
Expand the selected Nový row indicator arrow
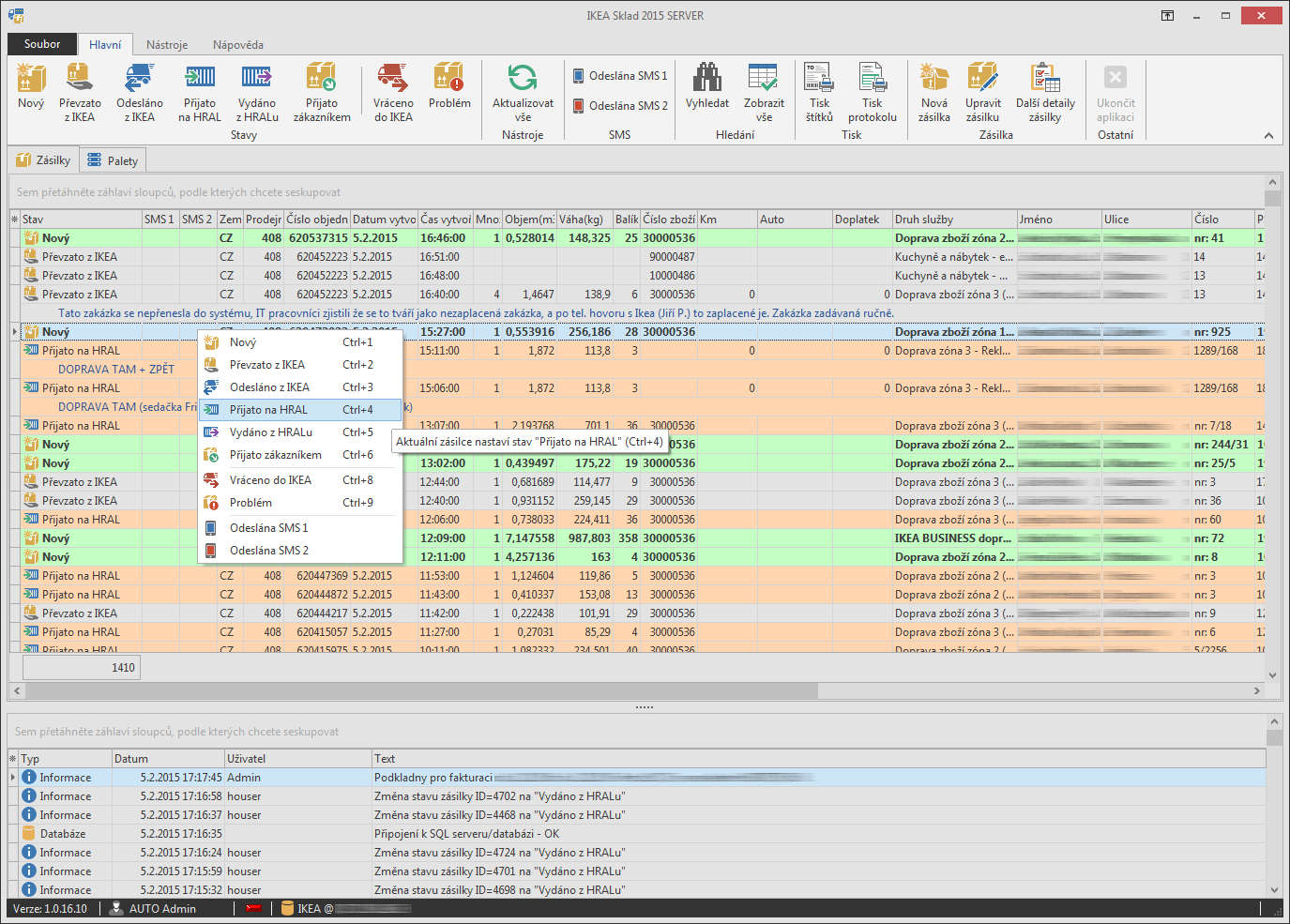point(14,332)
